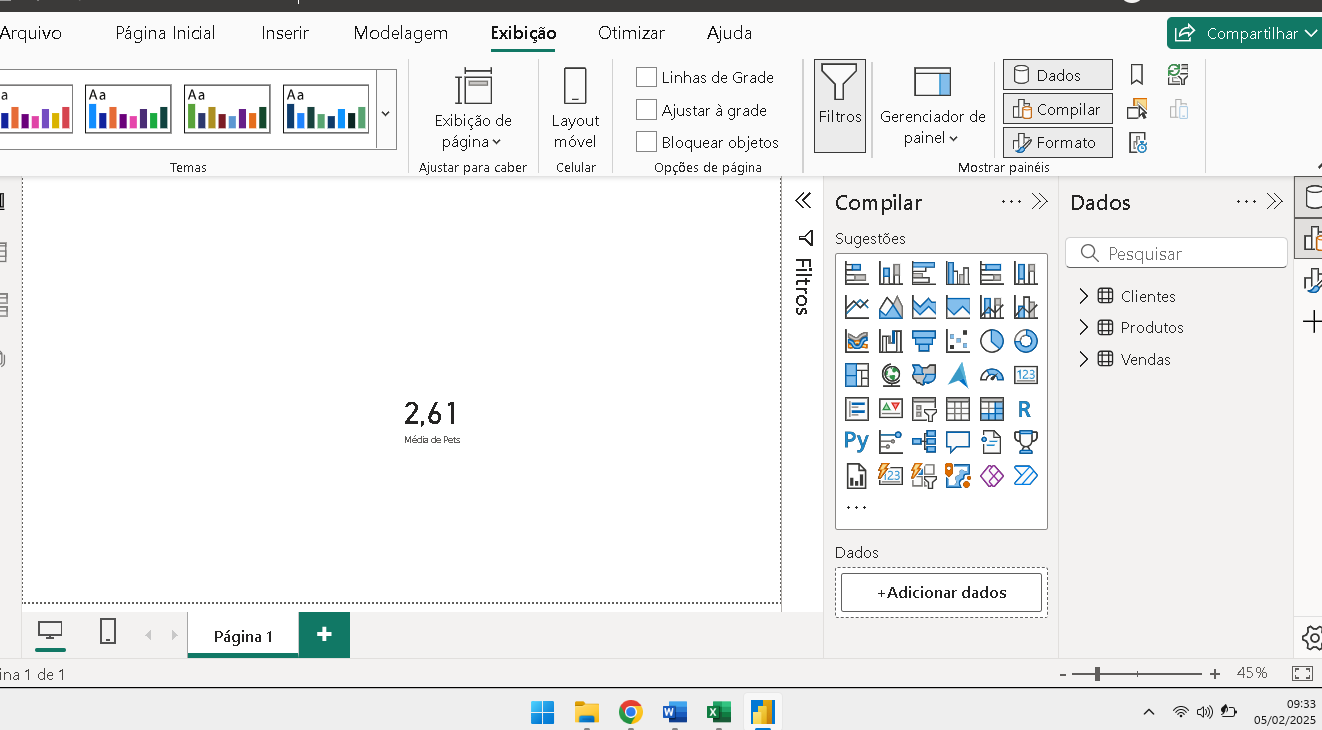Open the Exibição de página dropdown
The width and height of the screenshot is (1322, 730).
tap(473, 109)
